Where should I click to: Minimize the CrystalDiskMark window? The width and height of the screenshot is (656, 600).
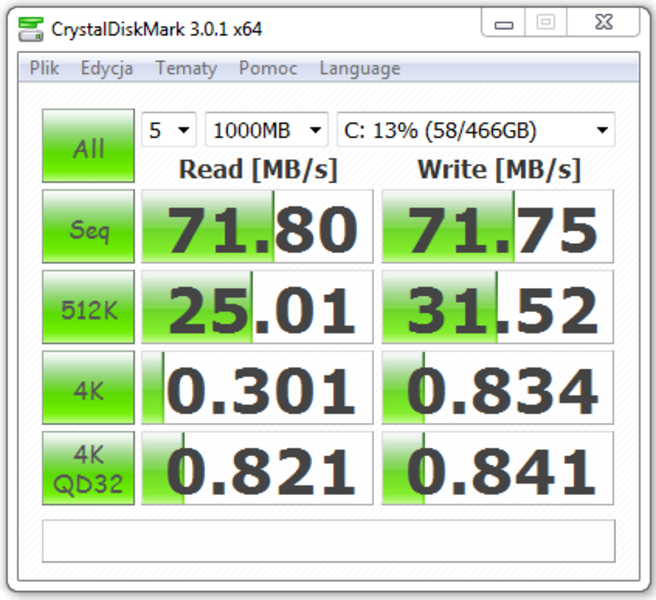tap(504, 22)
